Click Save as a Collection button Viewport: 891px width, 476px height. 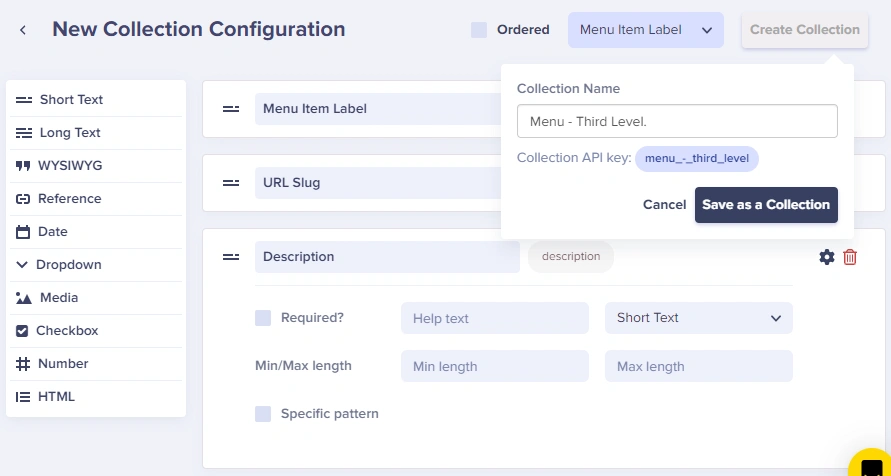[x=766, y=205]
